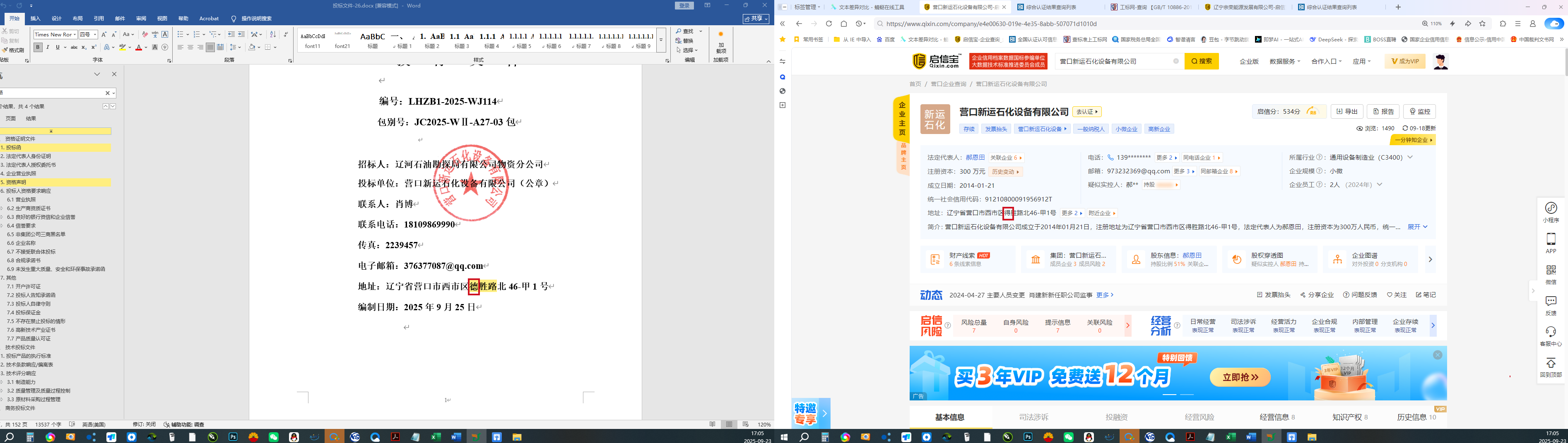Toggle subscript formatting in Word
This screenshot has width=1568, height=443.
click(x=84, y=48)
